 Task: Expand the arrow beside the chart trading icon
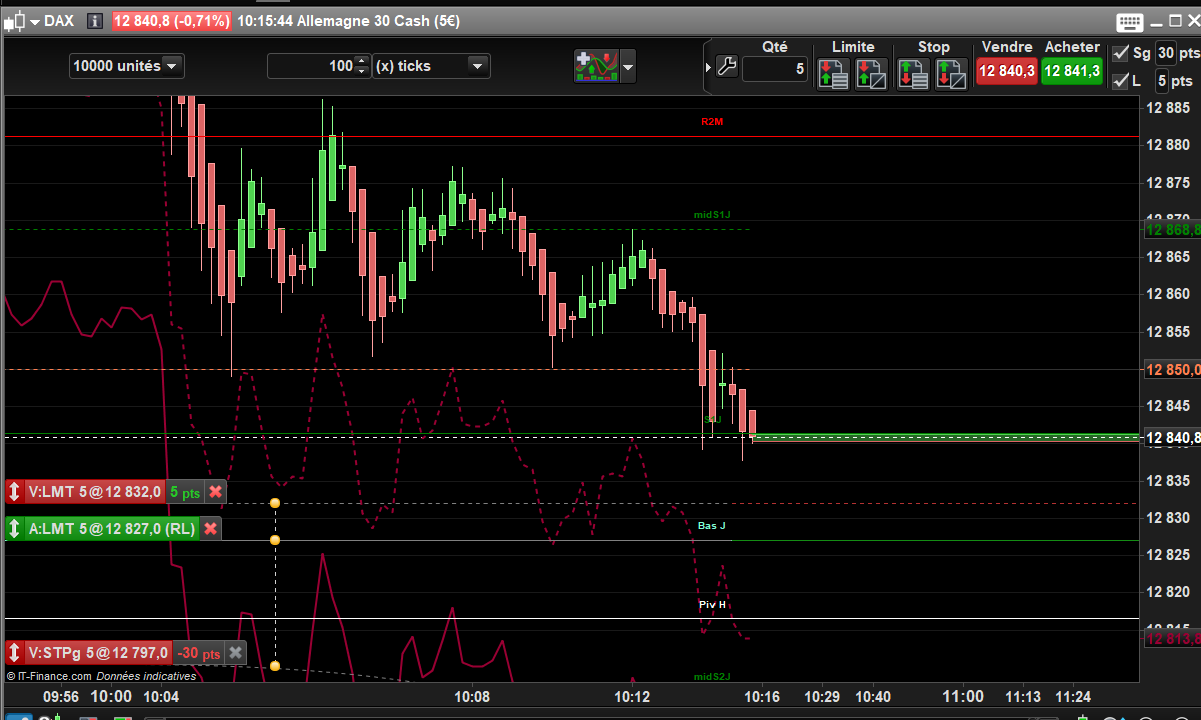coord(628,67)
